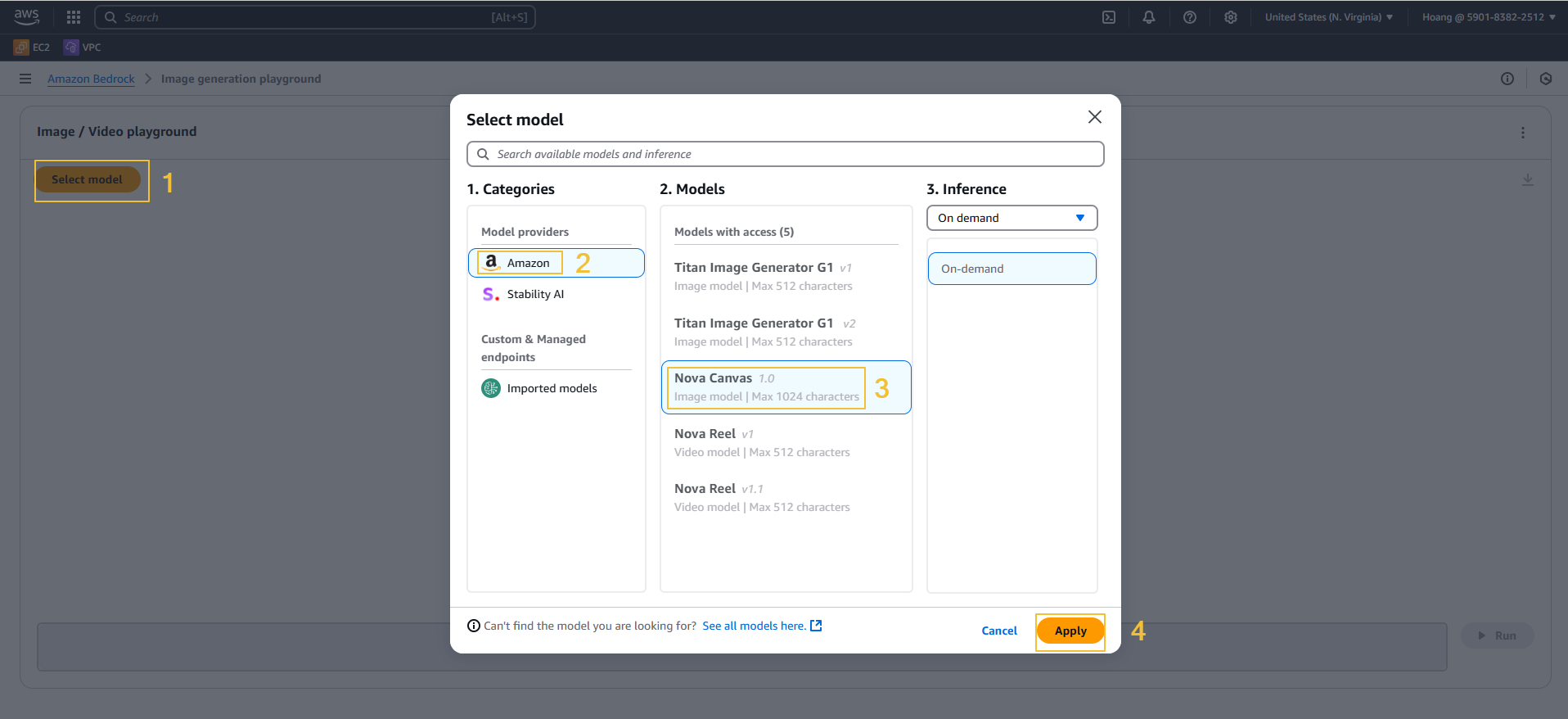This screenshot has height=719, width=1568.
Task: Choose the Nova Reel v1.1 model
Action: coord(786,498)
